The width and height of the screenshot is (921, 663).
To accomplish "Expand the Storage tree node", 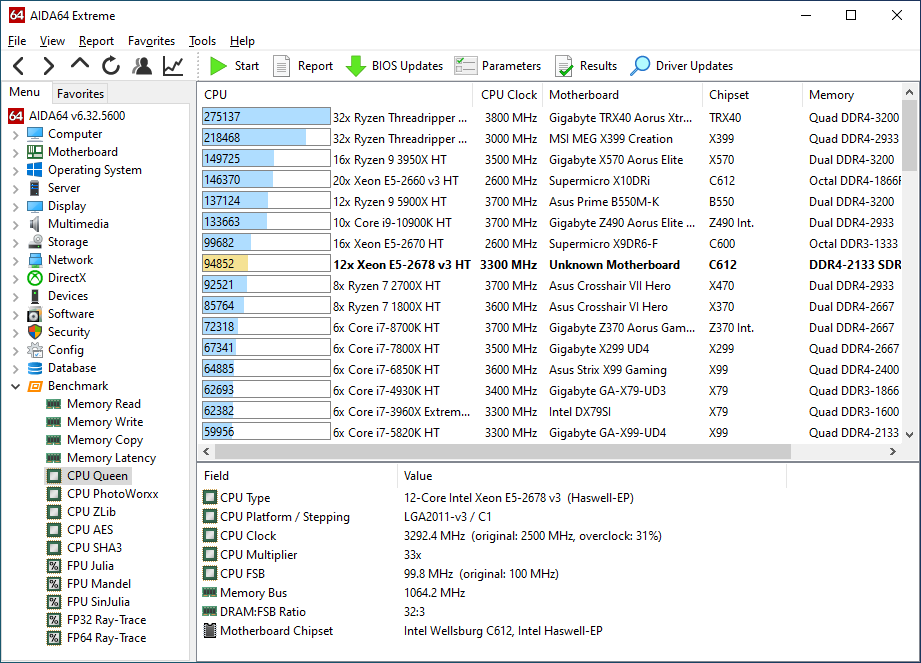I will (15, 243).
